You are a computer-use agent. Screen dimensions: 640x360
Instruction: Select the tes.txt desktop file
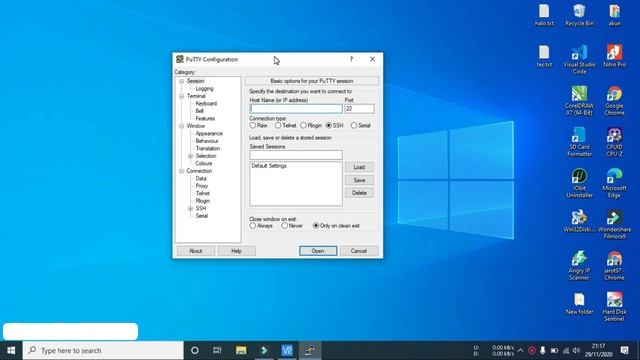[544, 56]
